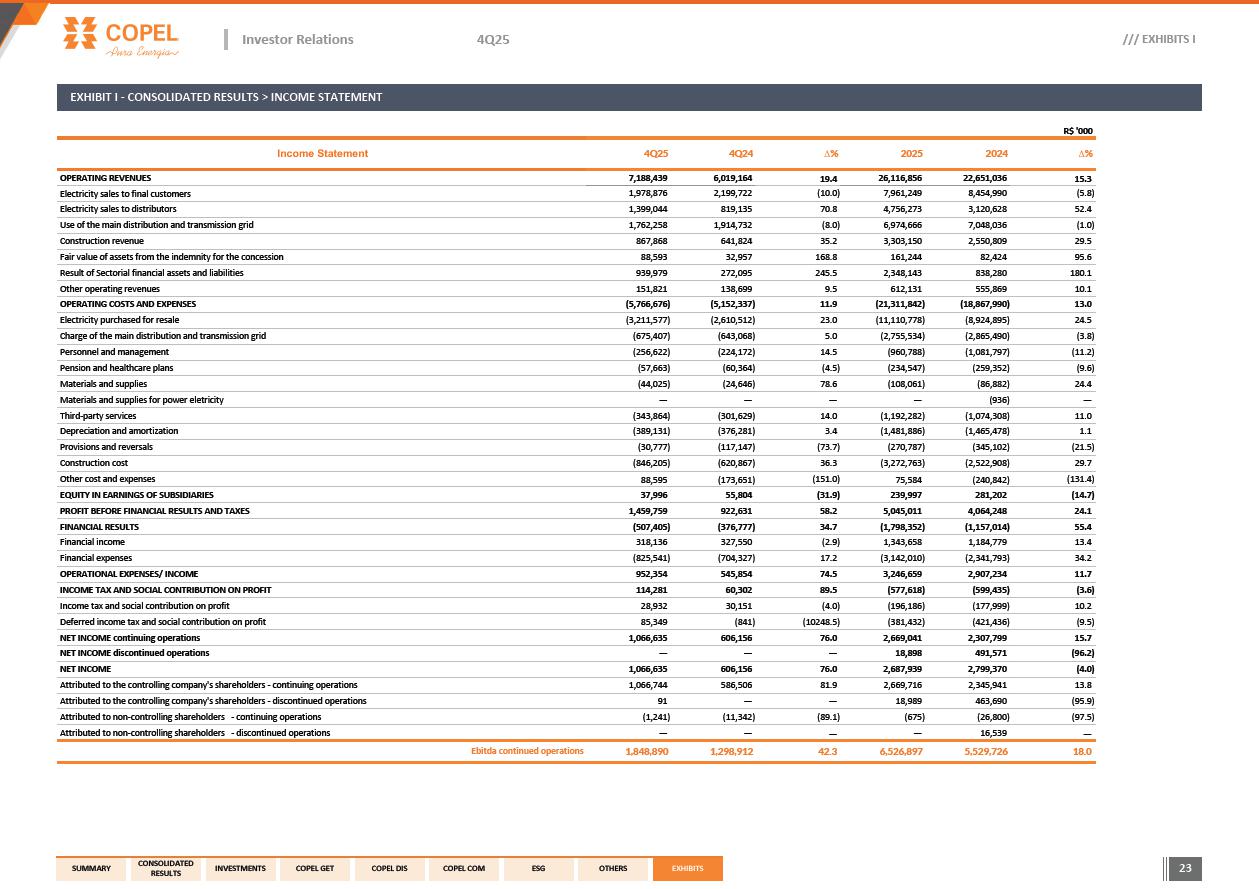Click the Exhibit I section title bar

pos(629,97)
